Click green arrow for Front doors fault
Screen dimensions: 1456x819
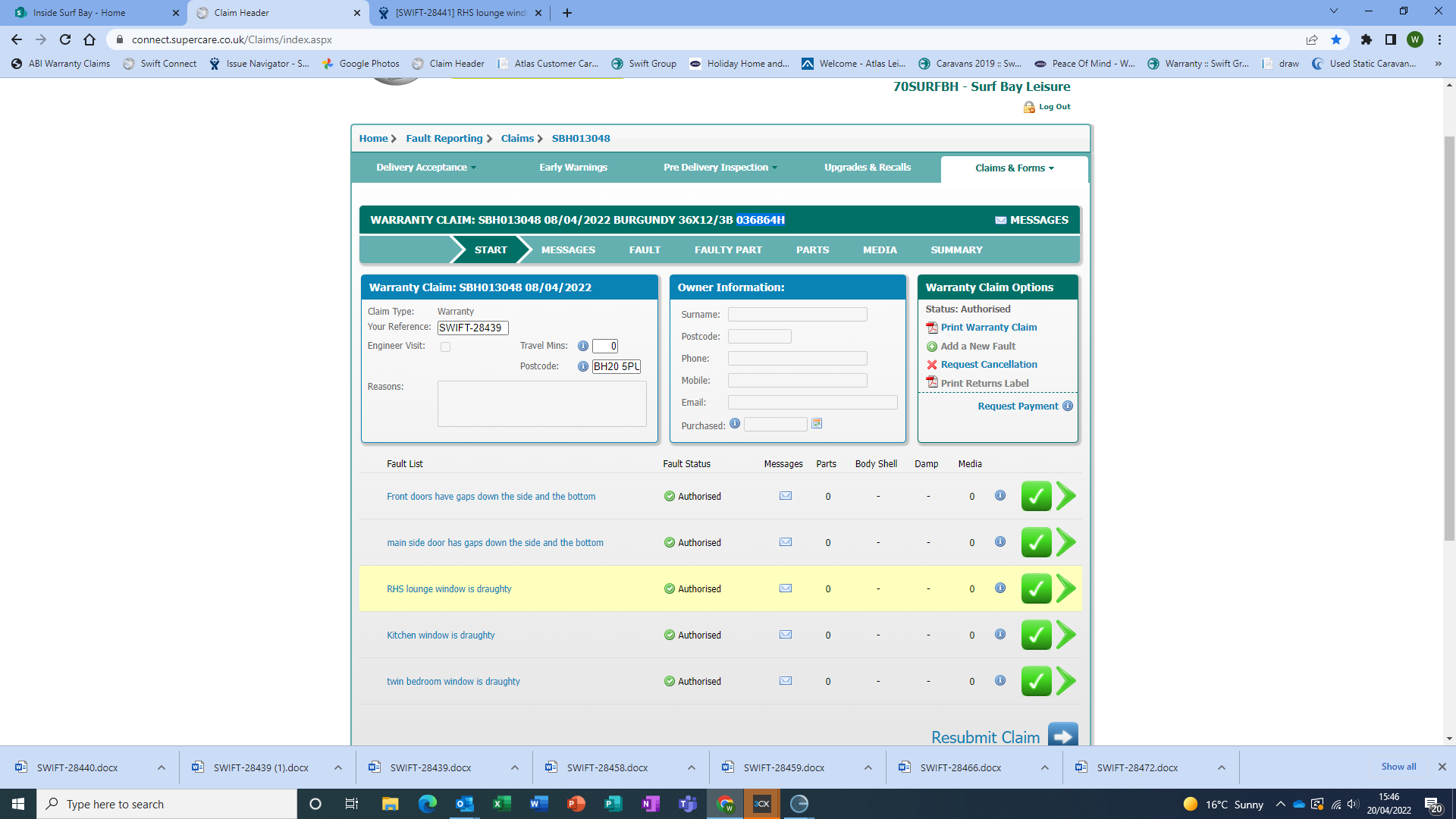[1065, 496]
